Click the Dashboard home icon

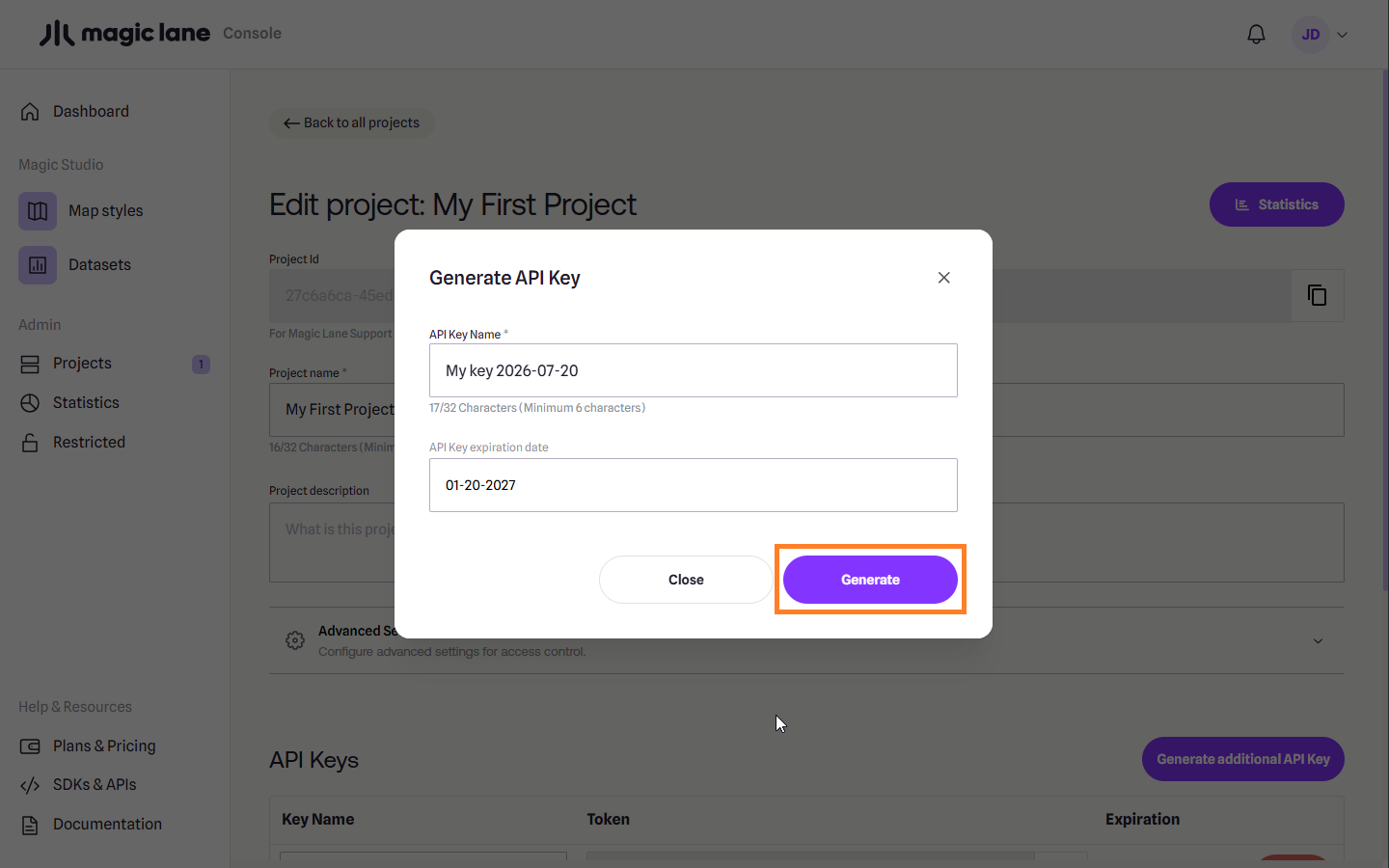[x=30, y=112]
